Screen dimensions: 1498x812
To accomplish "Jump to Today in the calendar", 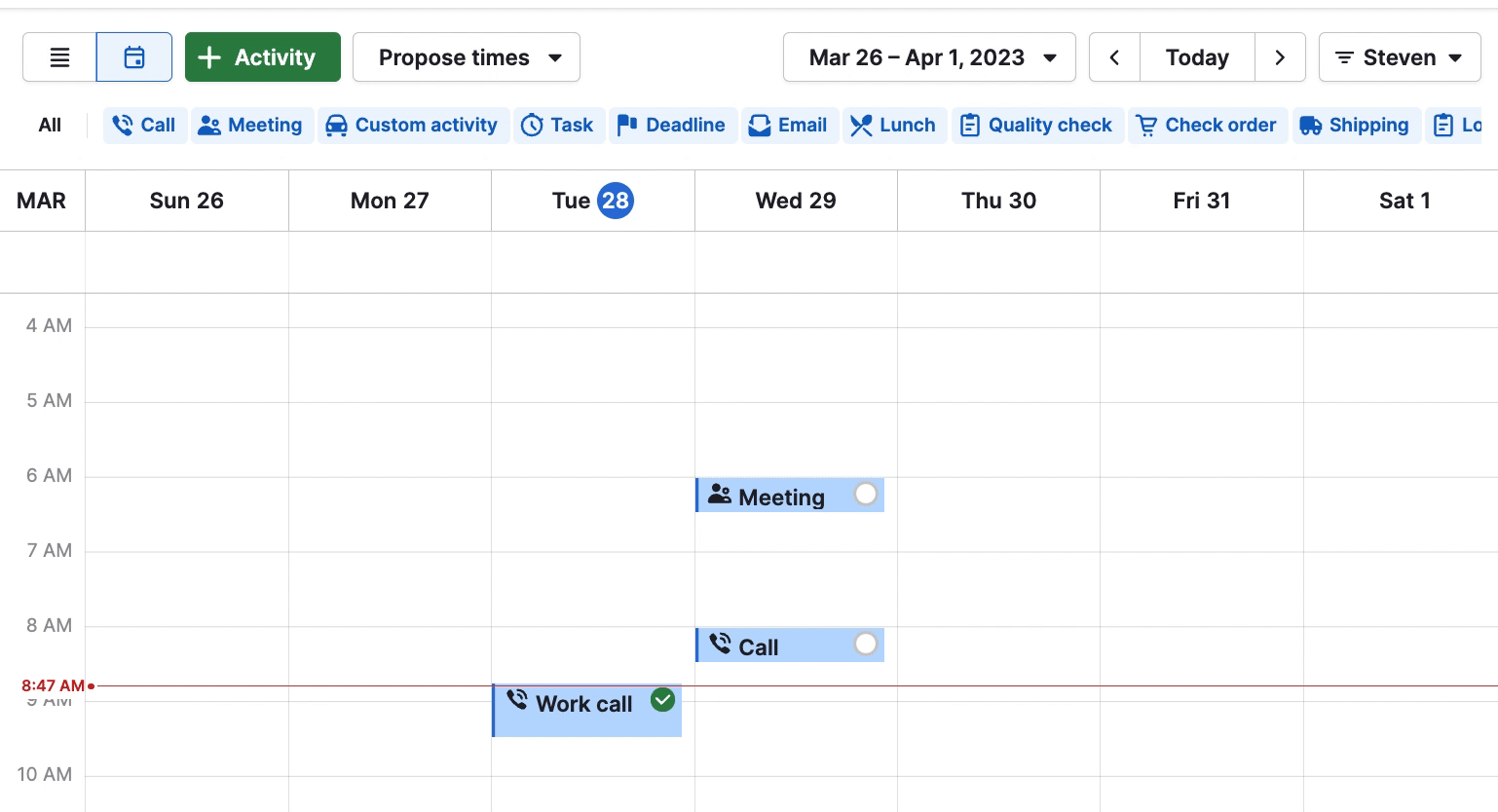I will [x=1197, y=56].
